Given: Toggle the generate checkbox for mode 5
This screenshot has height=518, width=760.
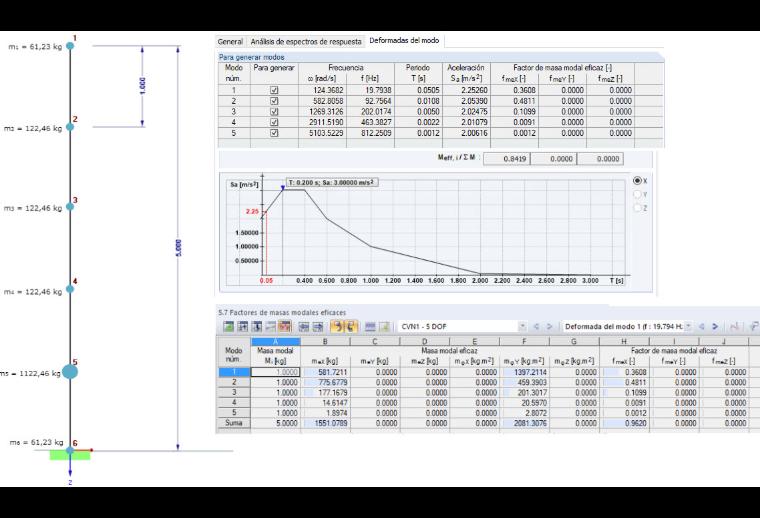Looking at the screenshot, I should (274, 133).
